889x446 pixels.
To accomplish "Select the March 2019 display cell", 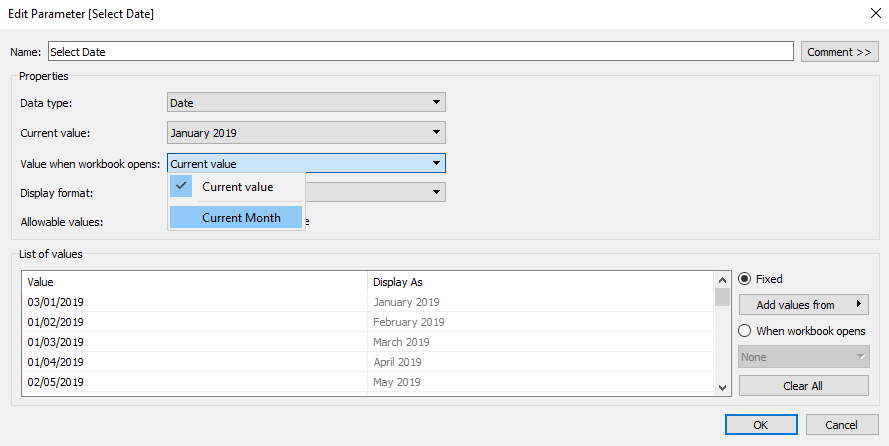I will (x=402, y=342).
